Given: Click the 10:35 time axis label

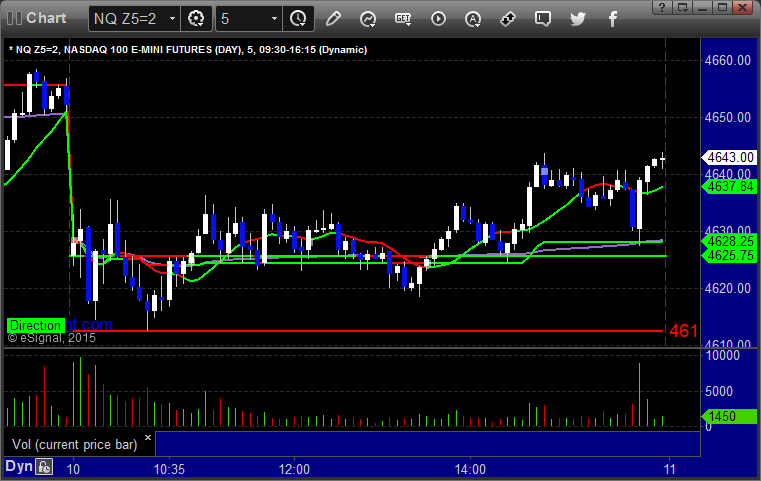Looking at the screenshot, I should click(169, 469).
